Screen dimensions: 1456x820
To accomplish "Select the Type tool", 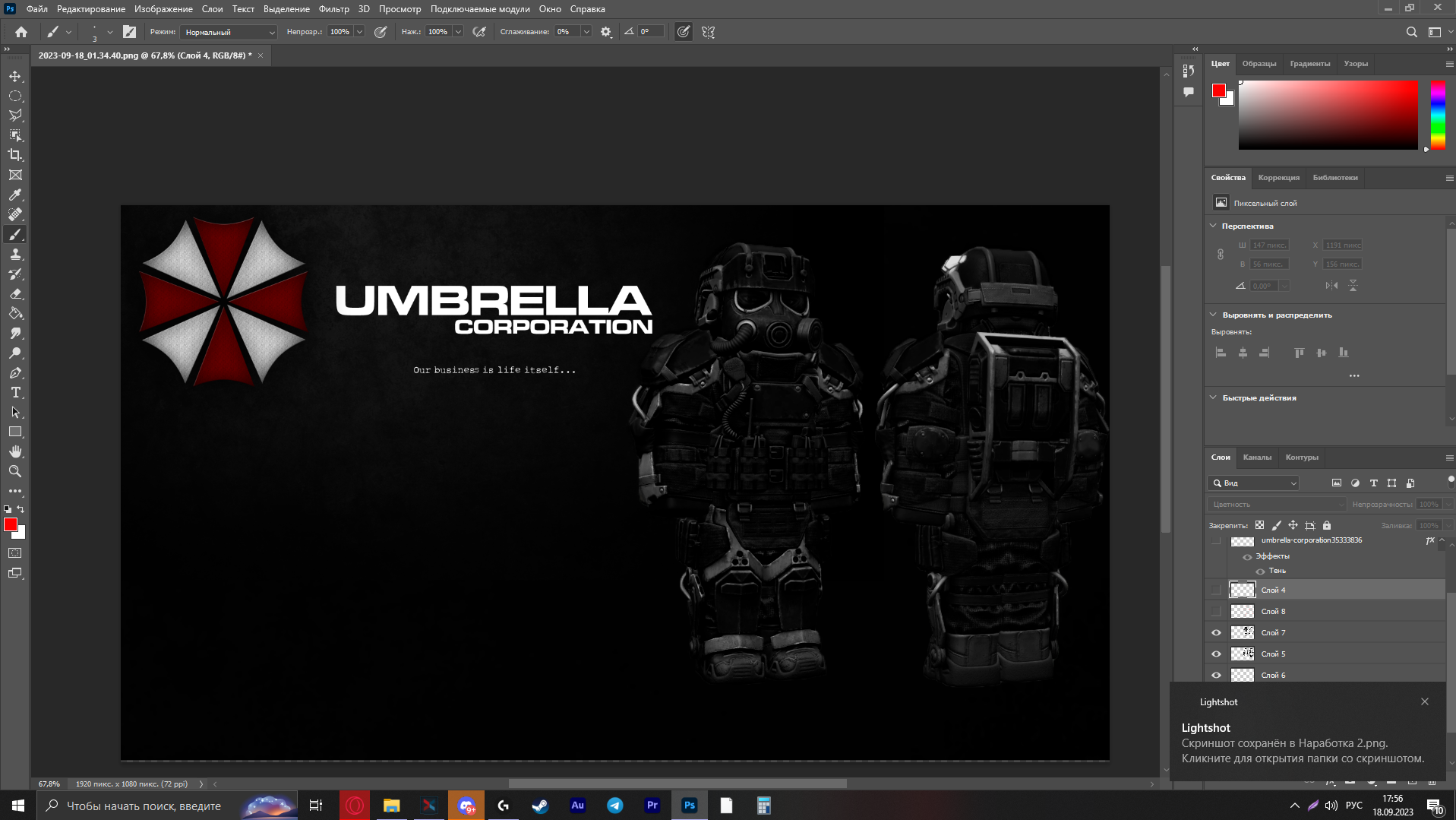I will tap(15, 392).
